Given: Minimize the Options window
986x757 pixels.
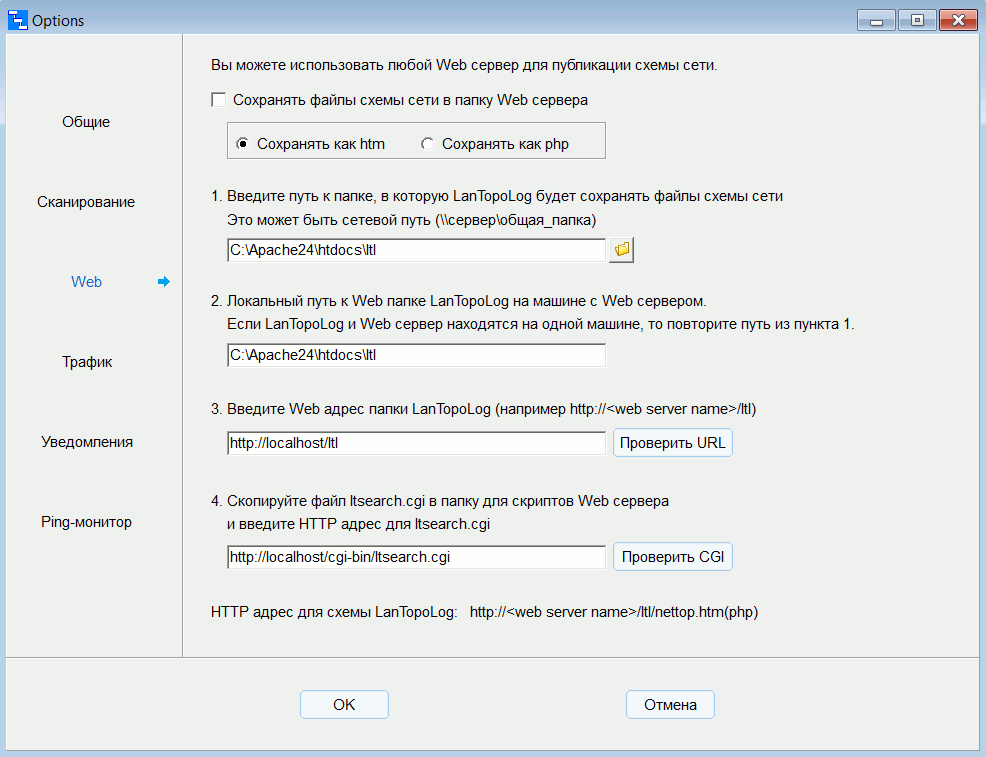Looking at the screenshot, I should point(876,20).
